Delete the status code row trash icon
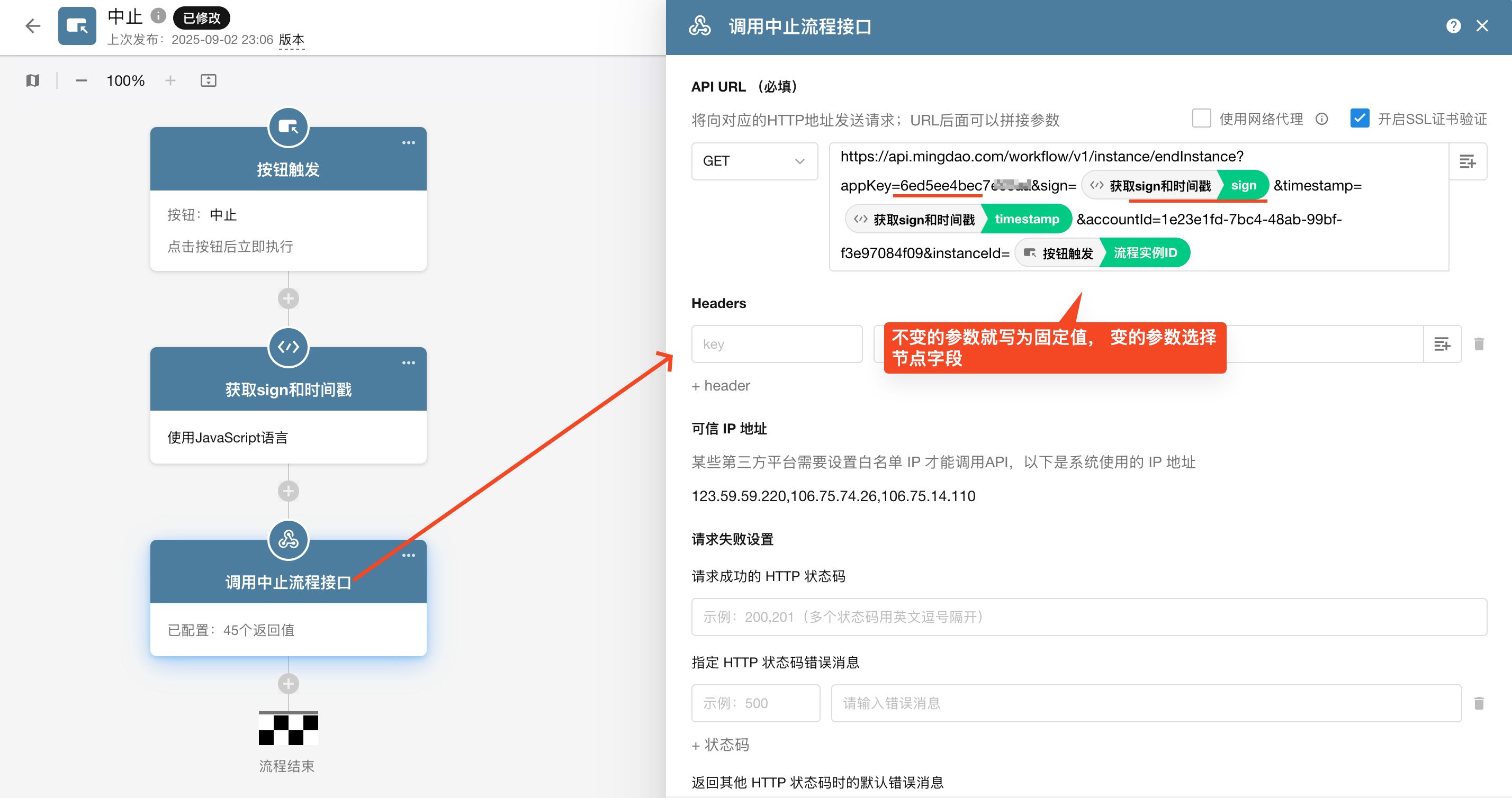The height and width of the screenshot is (798, 1512). pyautogui.click(x=1479, y=703)
